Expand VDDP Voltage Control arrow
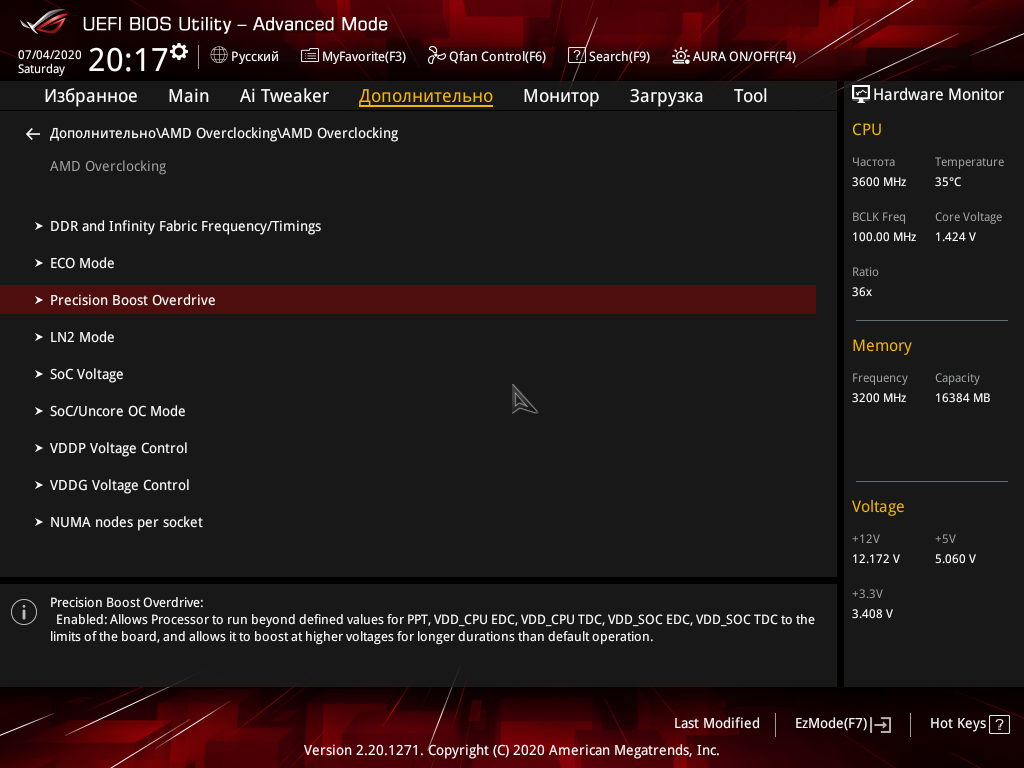This screenshot has height=768, width=1024. [39, 448]
